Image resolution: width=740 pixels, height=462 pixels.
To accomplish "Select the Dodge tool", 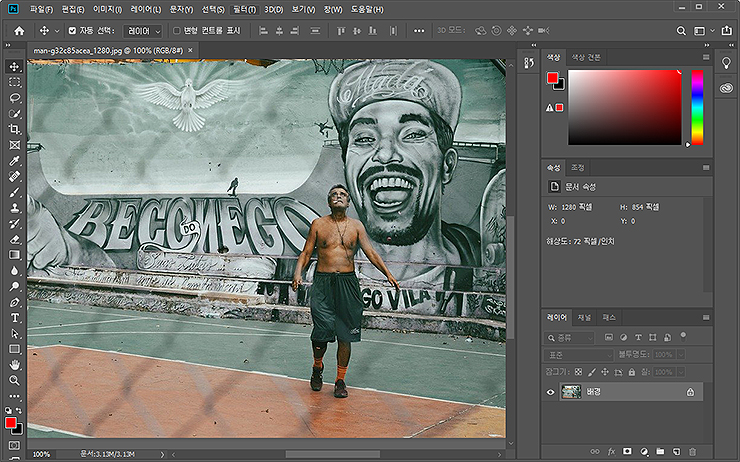I will point(15,286).
